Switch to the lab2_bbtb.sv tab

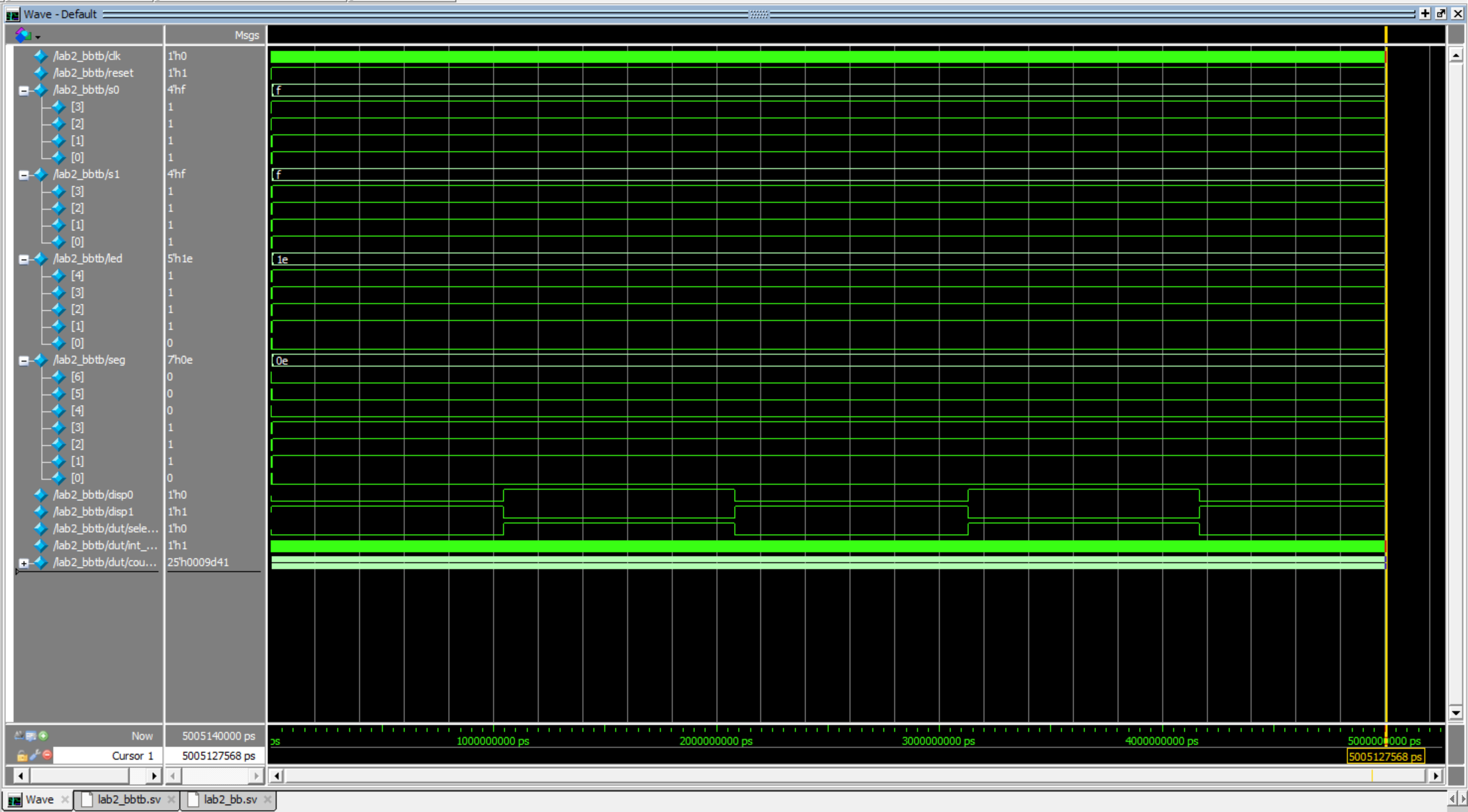(x=128, y=799)
